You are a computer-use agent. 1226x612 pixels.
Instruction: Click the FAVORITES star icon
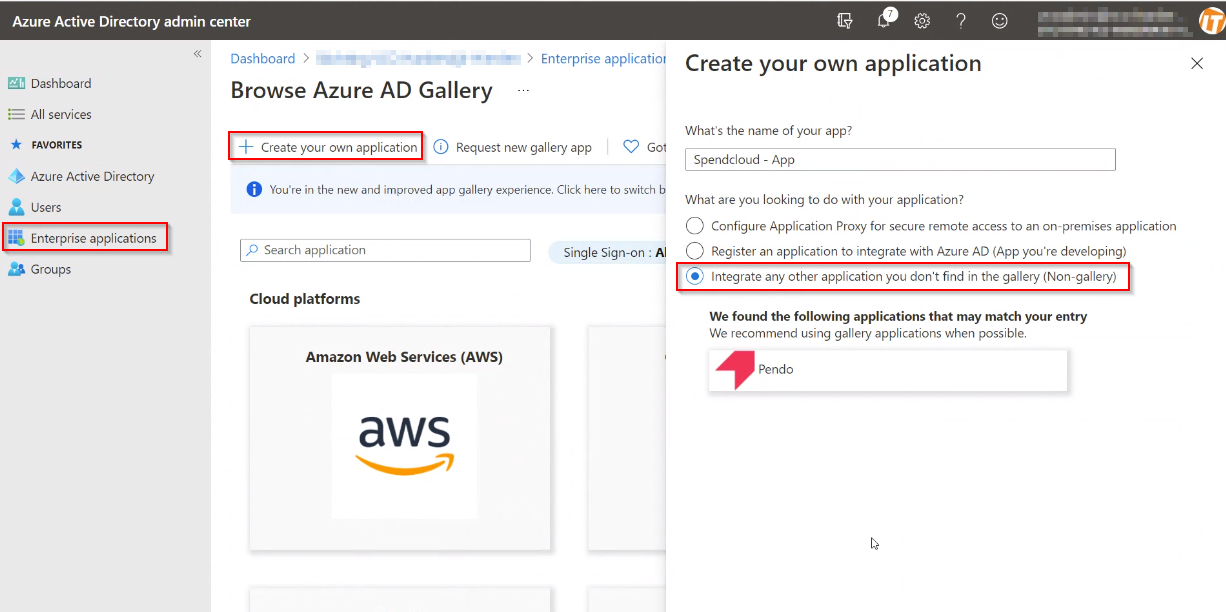(16, 145)
